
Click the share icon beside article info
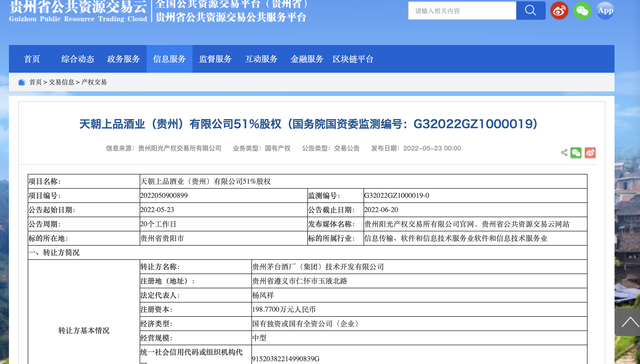point(564,153)
